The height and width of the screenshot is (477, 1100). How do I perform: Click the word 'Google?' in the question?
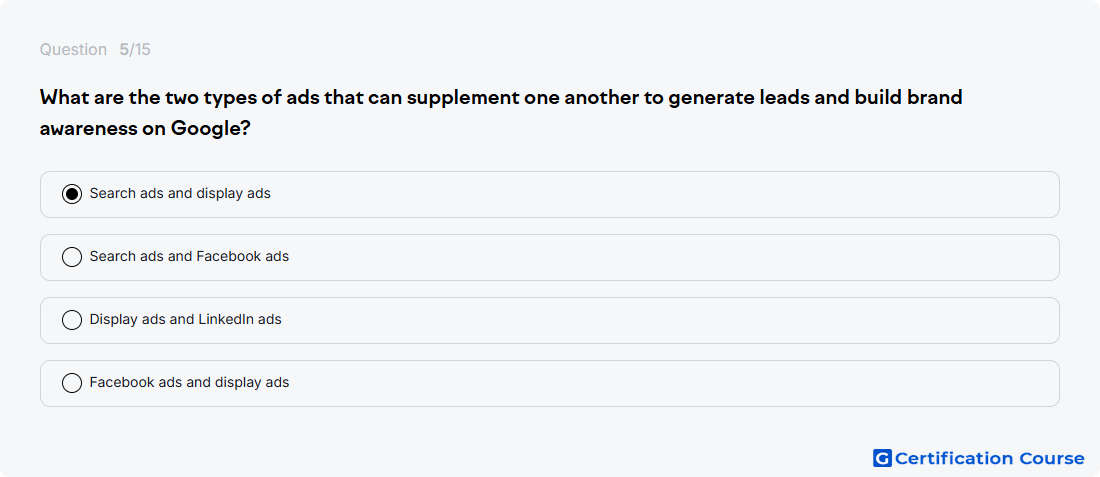[211, 129]
